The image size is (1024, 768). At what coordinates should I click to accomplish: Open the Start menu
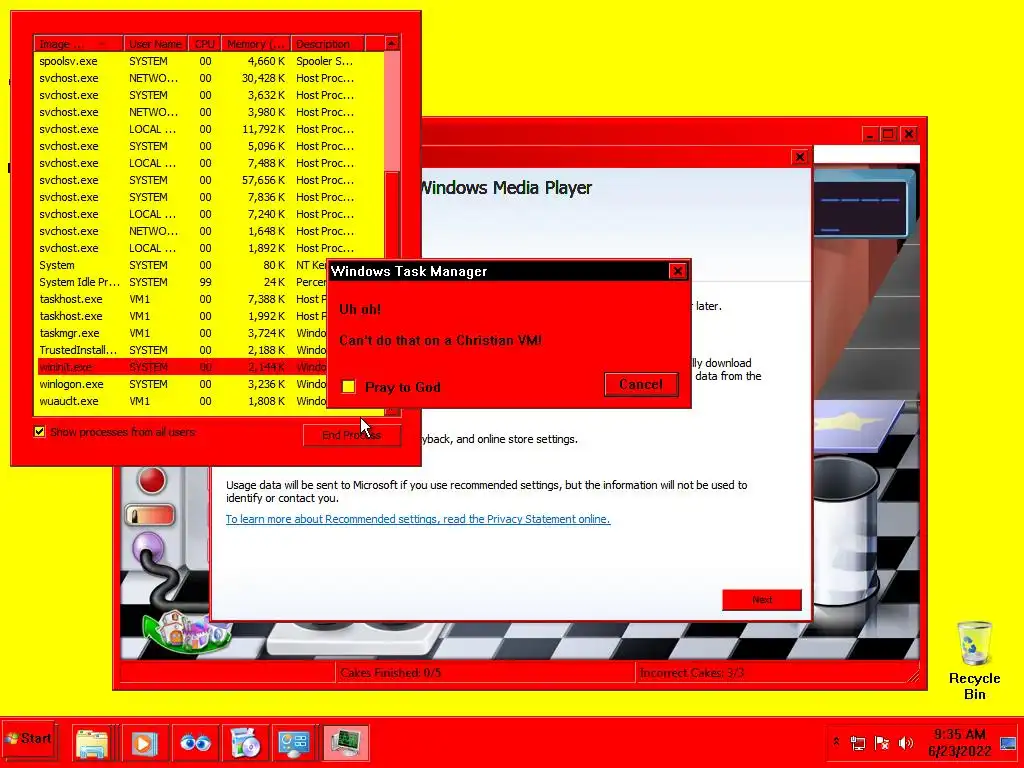[29, 739]
